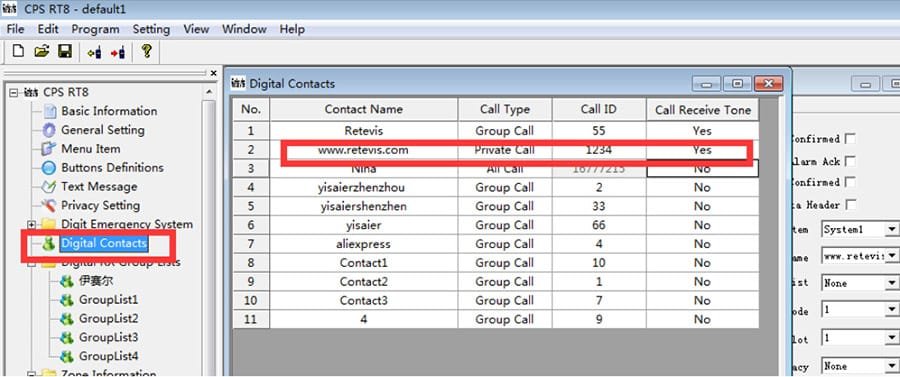This screenshot has width=900, height=377.
Task: Open the Help menu
Action: point(292,29)
